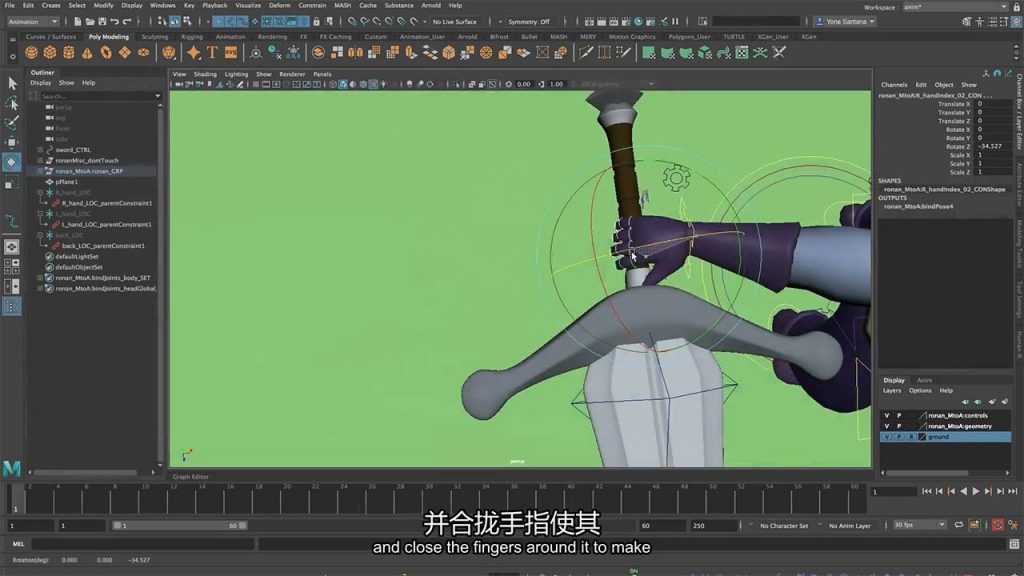Click the Multi-Cut knife shelf icon

[x=586, y=52]
